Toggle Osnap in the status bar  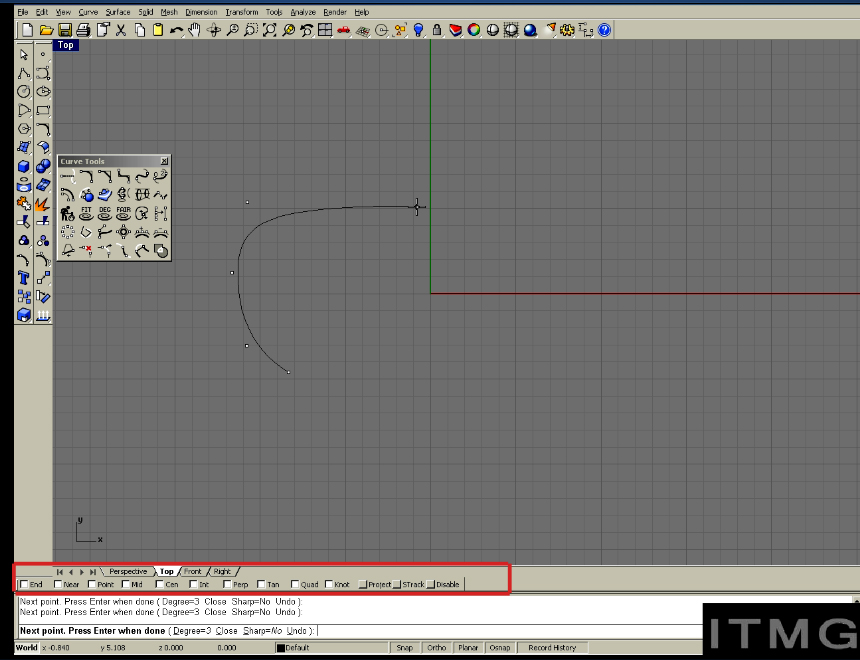click(500, 648)
